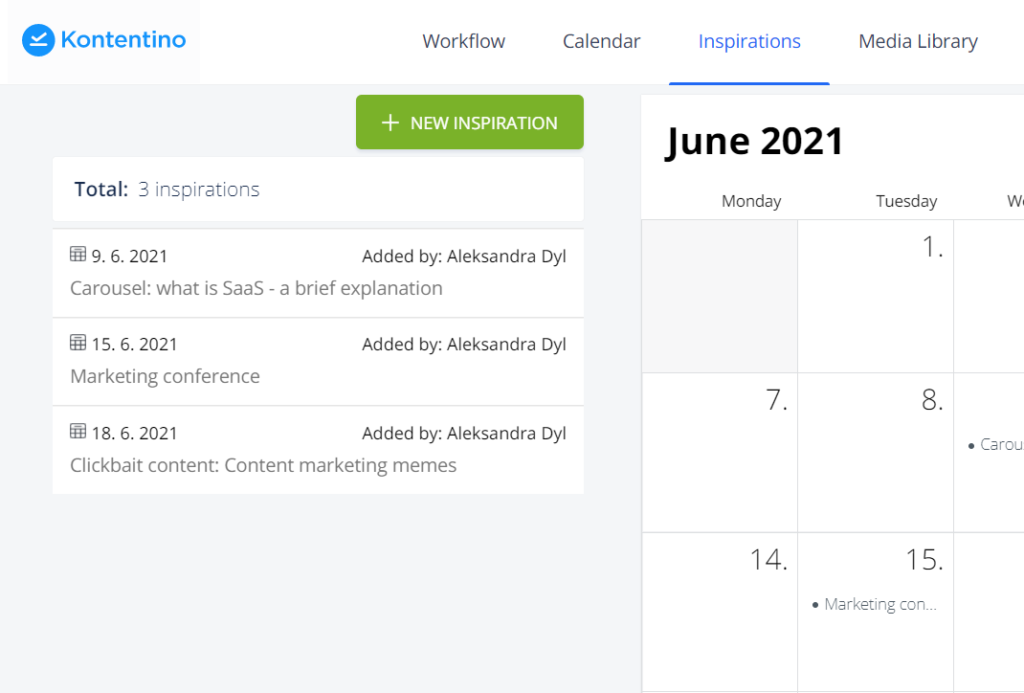The image size is (1024, 693).
Task: Click the calendar icon beside 18. 6. 2021
Action: [78, 432]
